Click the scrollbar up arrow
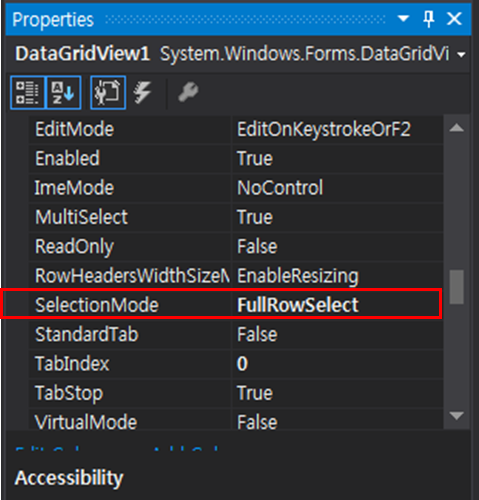Image resolution: width=479 pixels, height=500 pixels. point(456,127)
